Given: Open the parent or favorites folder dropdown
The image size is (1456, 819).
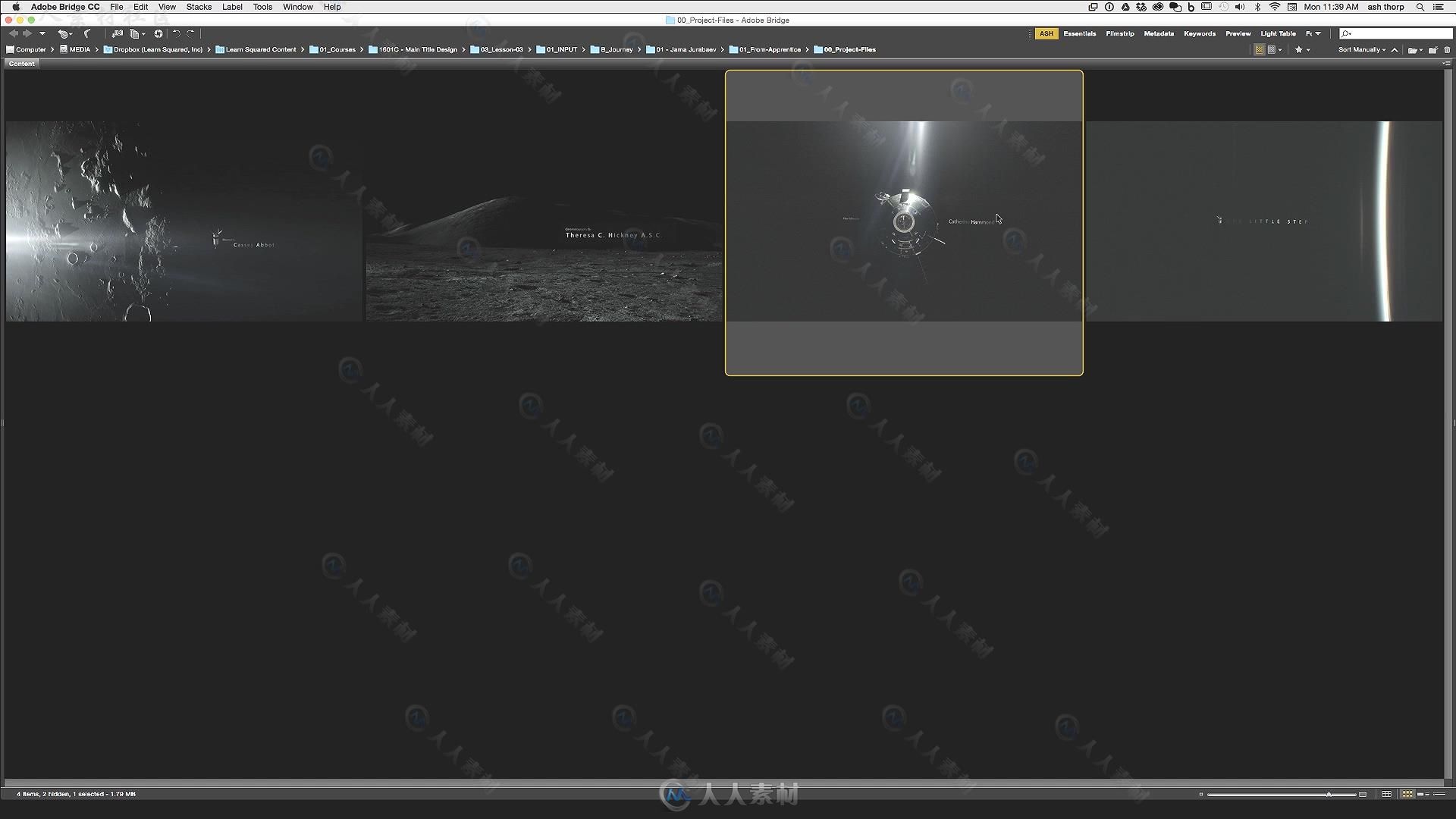Looking at the screenshot, I should (42, 33).
